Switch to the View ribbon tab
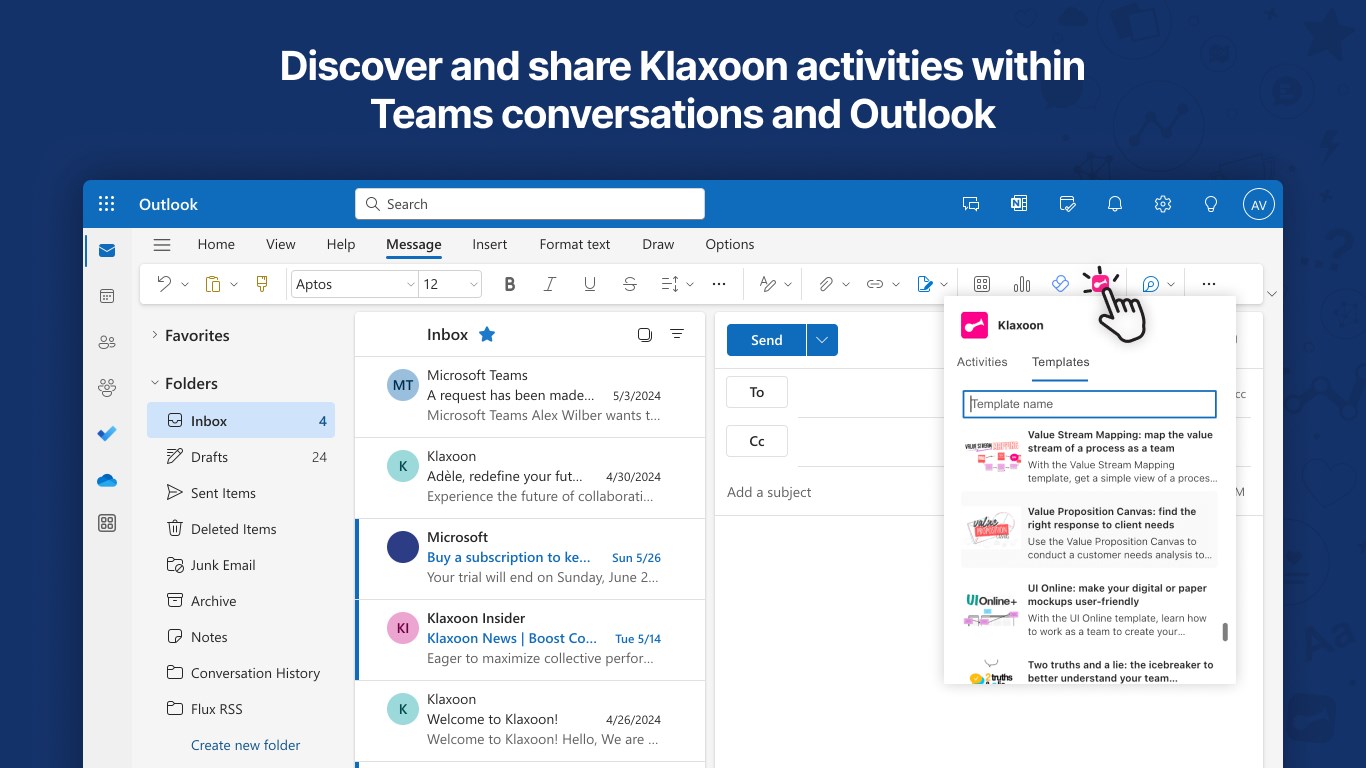Screen dimensions: 1366x768 click(x=281, y=244)
